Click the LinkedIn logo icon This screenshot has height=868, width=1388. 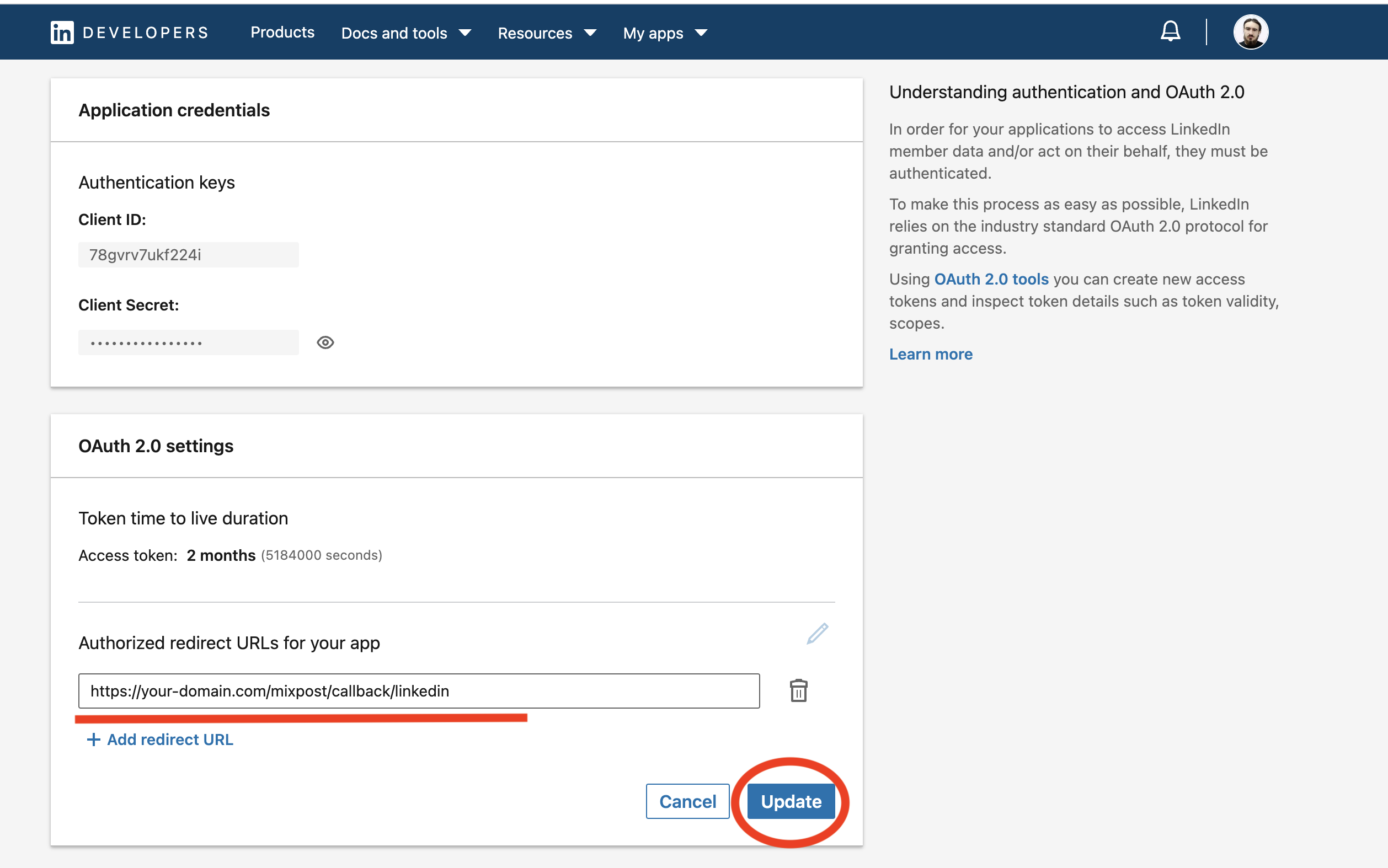point(62,33)
